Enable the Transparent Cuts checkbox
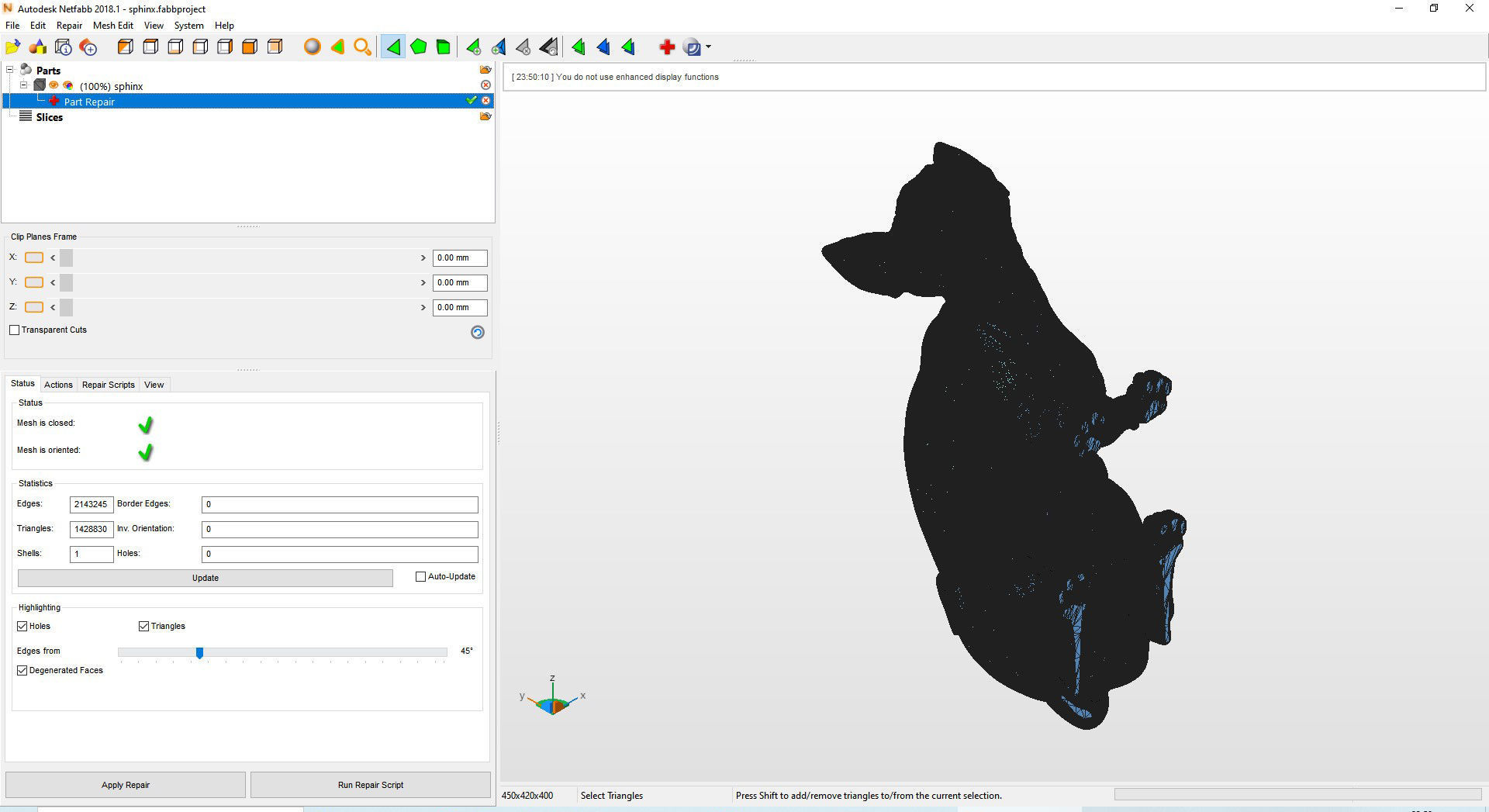 point(14,330)
